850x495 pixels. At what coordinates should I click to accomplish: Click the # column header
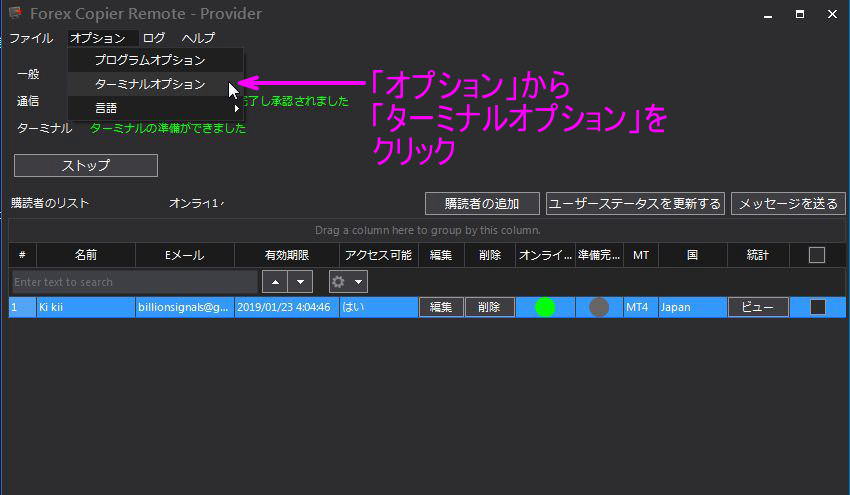pyautogui.click(x=22, y=255)
